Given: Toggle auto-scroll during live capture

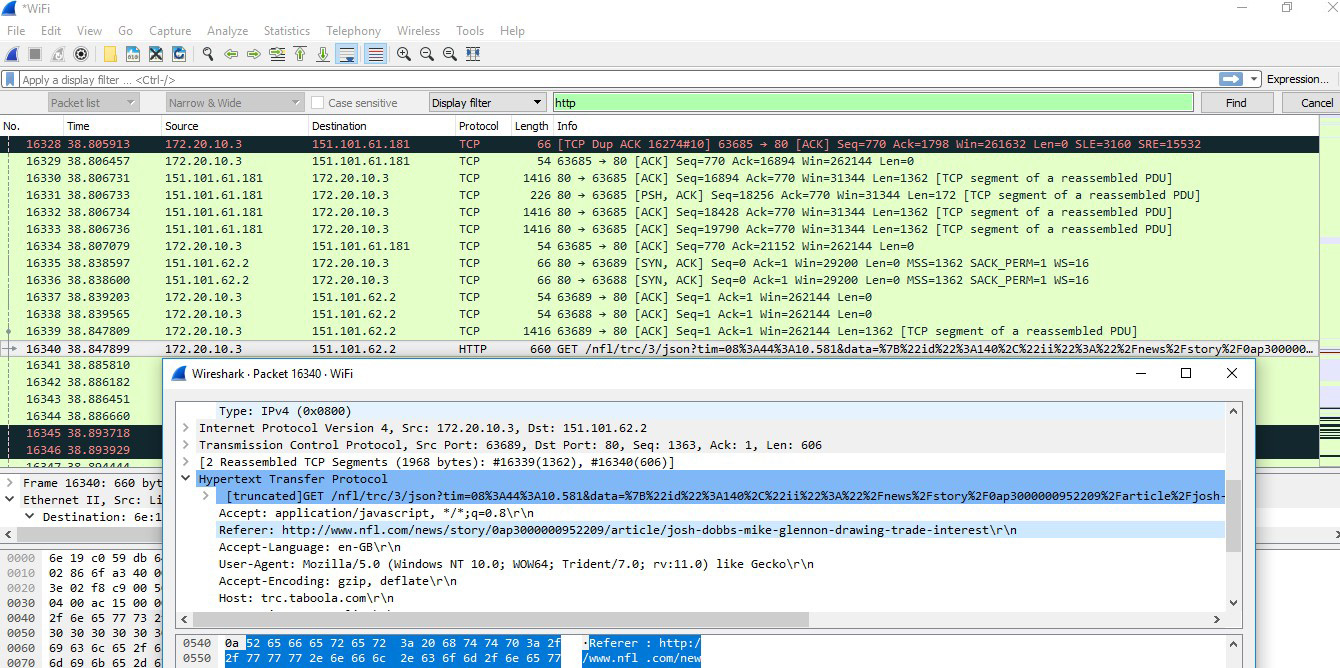Looking at the screenshot, I should [347, 54].
